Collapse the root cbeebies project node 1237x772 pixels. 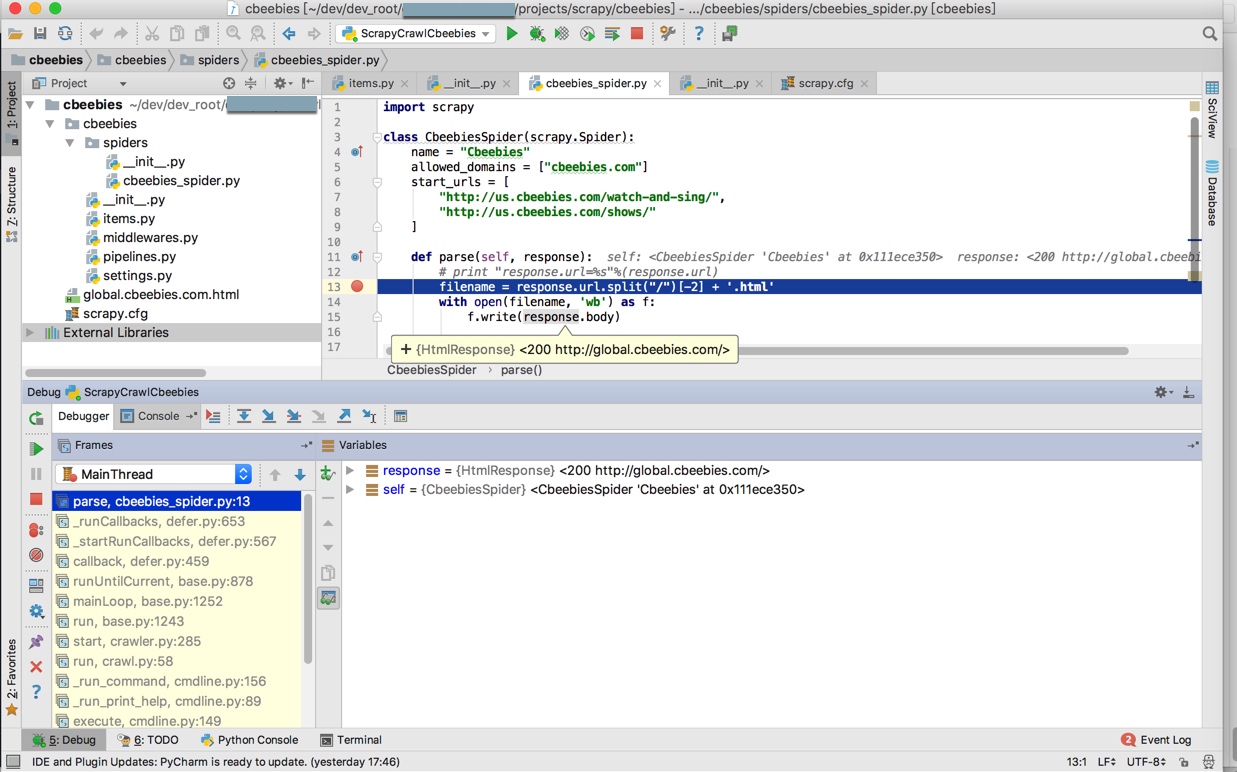pyautogui.click(x=30, y=105)
